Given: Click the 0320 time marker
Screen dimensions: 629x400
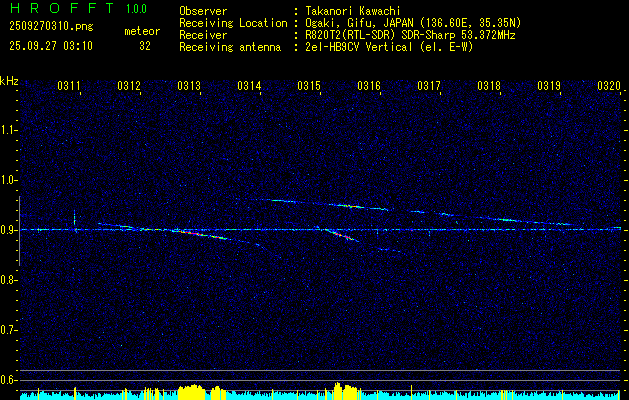Looking at the screenshot, I should point(609,85).
